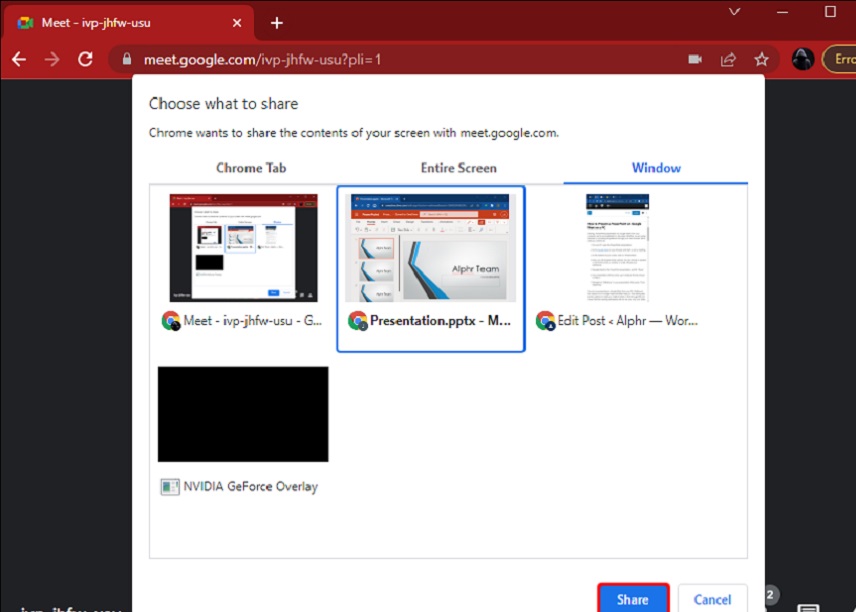Choose the NVIDIA GeForce Overlay black thumbnail

click(x=243, y=414)
